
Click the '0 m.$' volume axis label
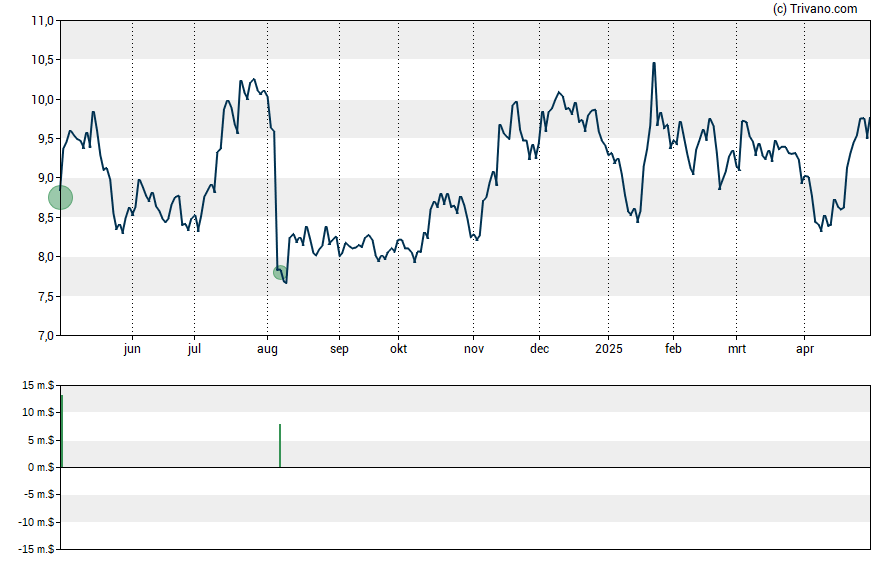[41, 467]
